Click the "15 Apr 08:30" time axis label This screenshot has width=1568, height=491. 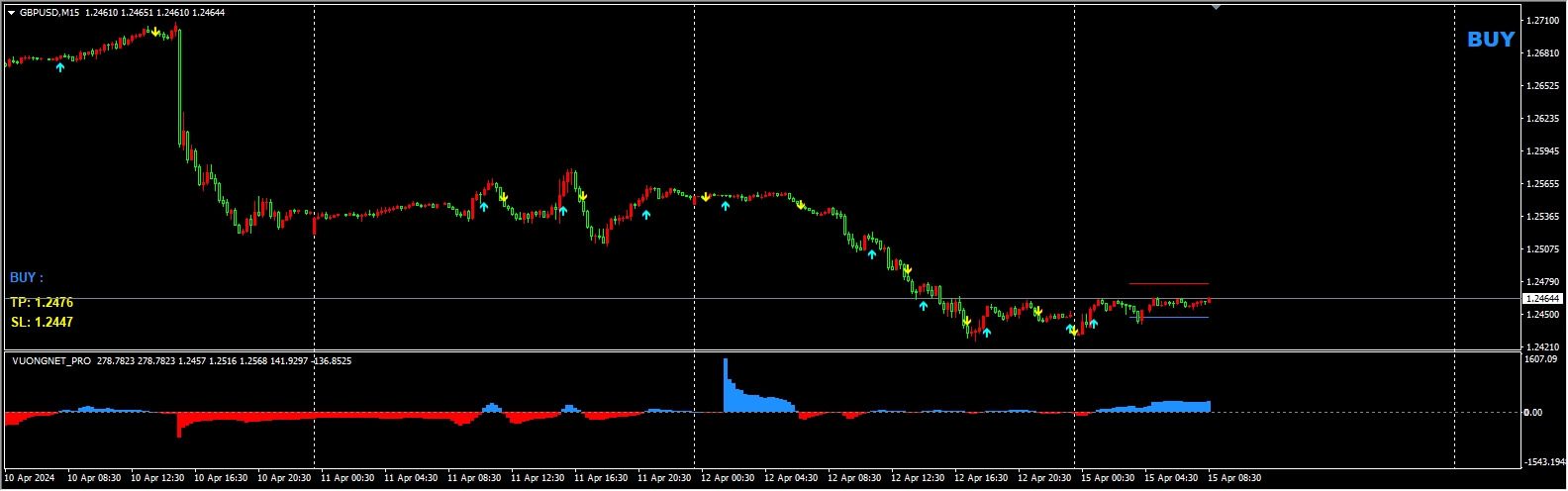[1233, 478]
